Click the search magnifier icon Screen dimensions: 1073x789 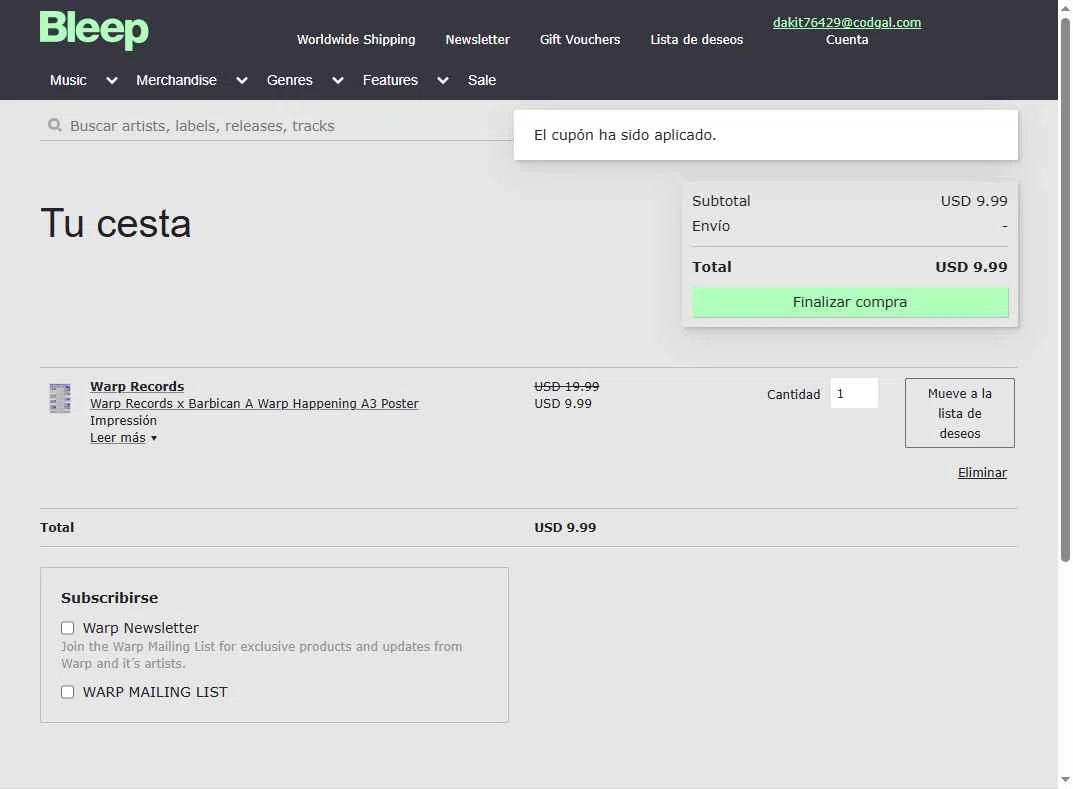pyautogui.click(x=54, y=125)
